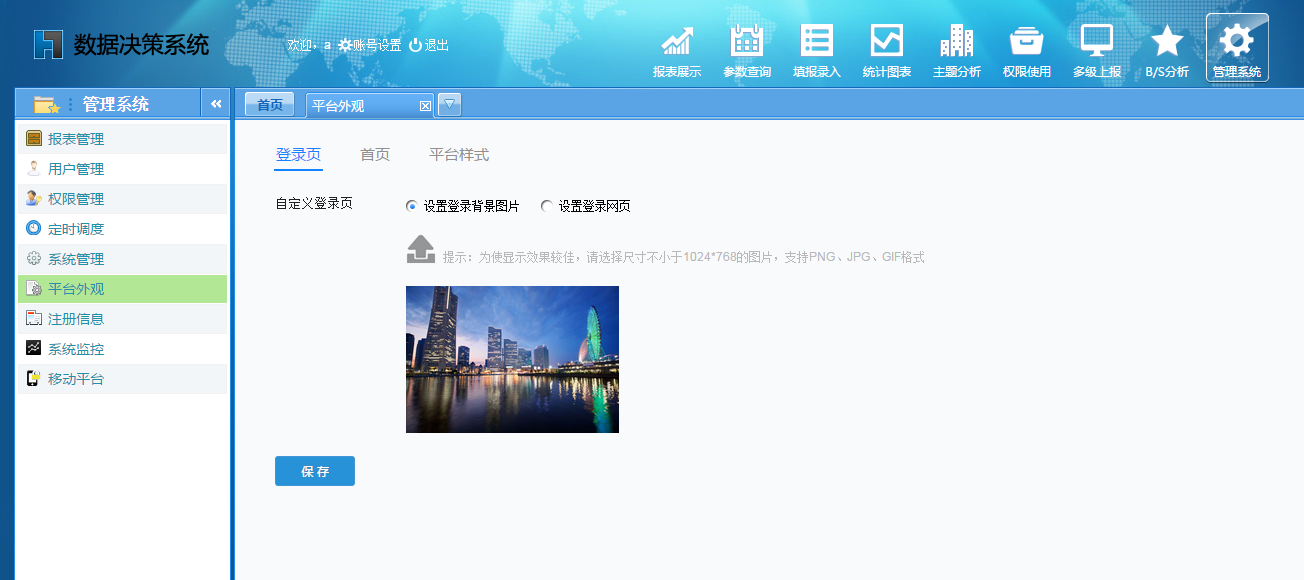This screenshot has width=1304, height=580.
Task: Open the 多级上报 monitor icon
Action: click(x=1097, y=40)
